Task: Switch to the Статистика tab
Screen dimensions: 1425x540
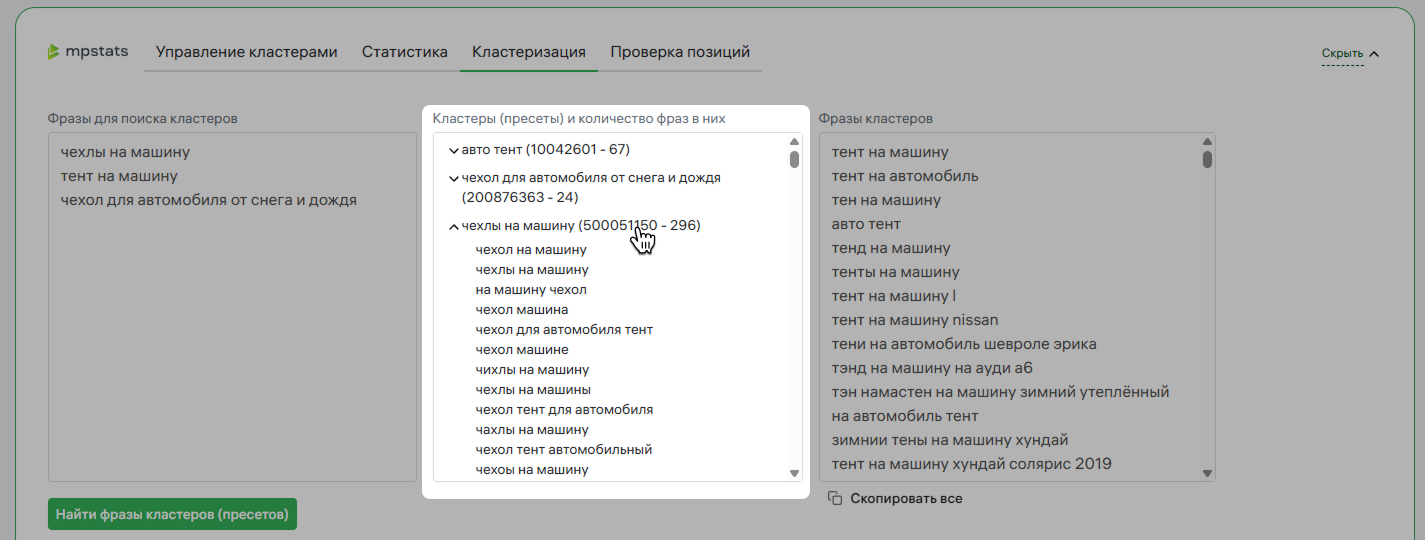Action: click(x=405, y=52)
